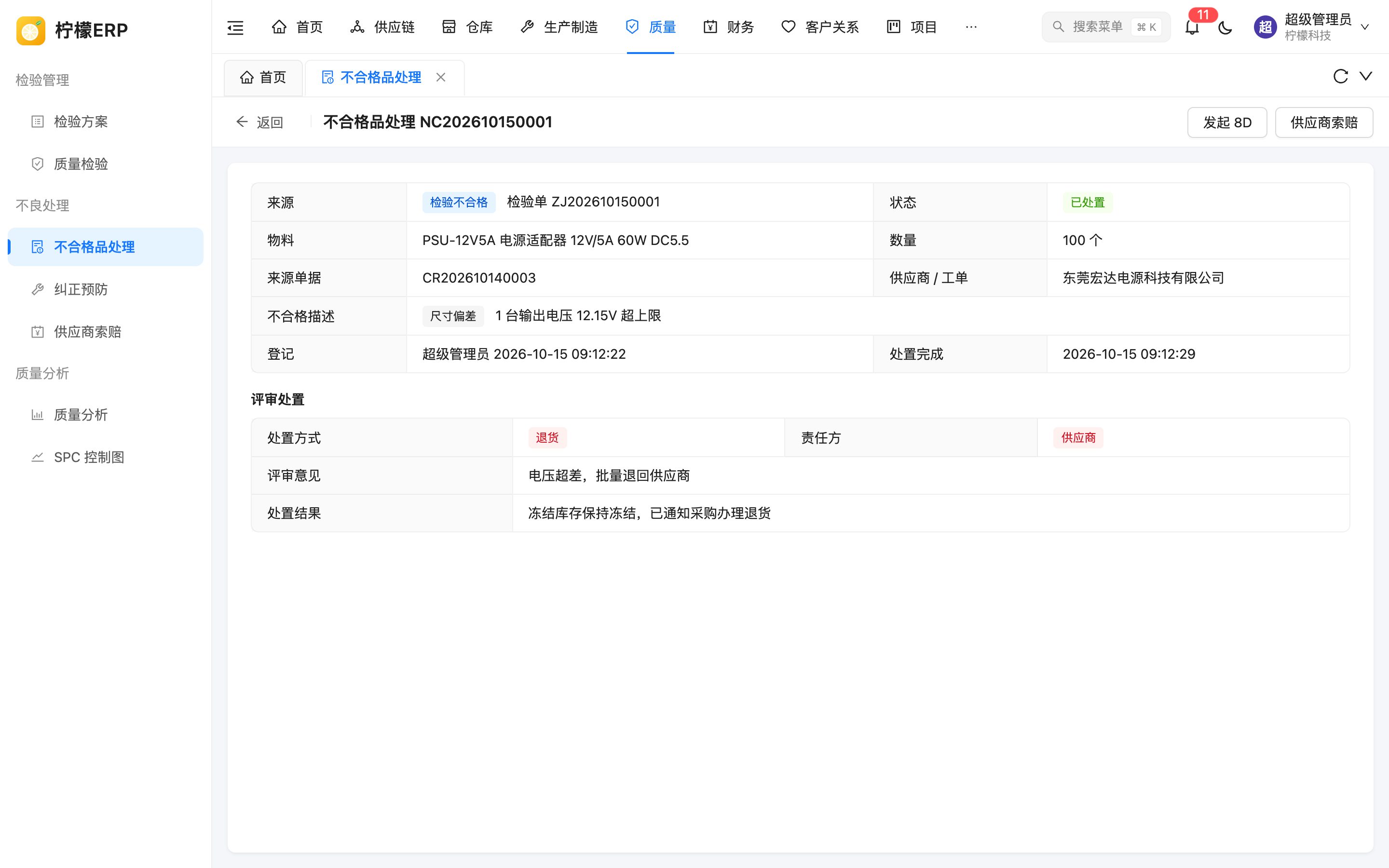1389x868 pixels.
Task: Click the 退货 disposition tag
Action: point(547,437)
